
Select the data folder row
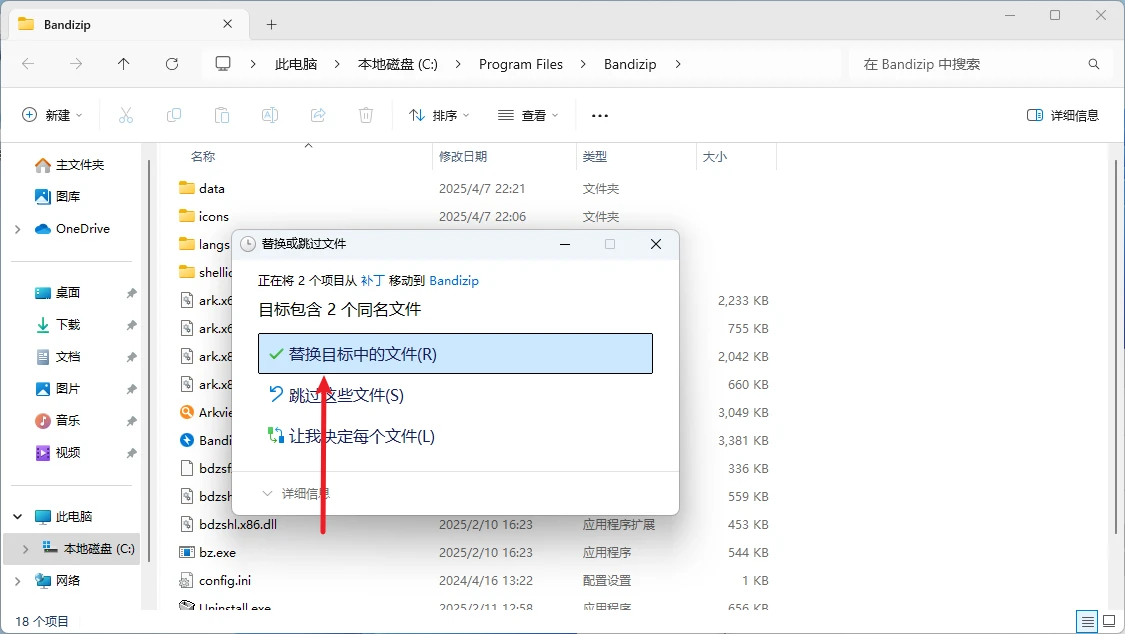474,189
